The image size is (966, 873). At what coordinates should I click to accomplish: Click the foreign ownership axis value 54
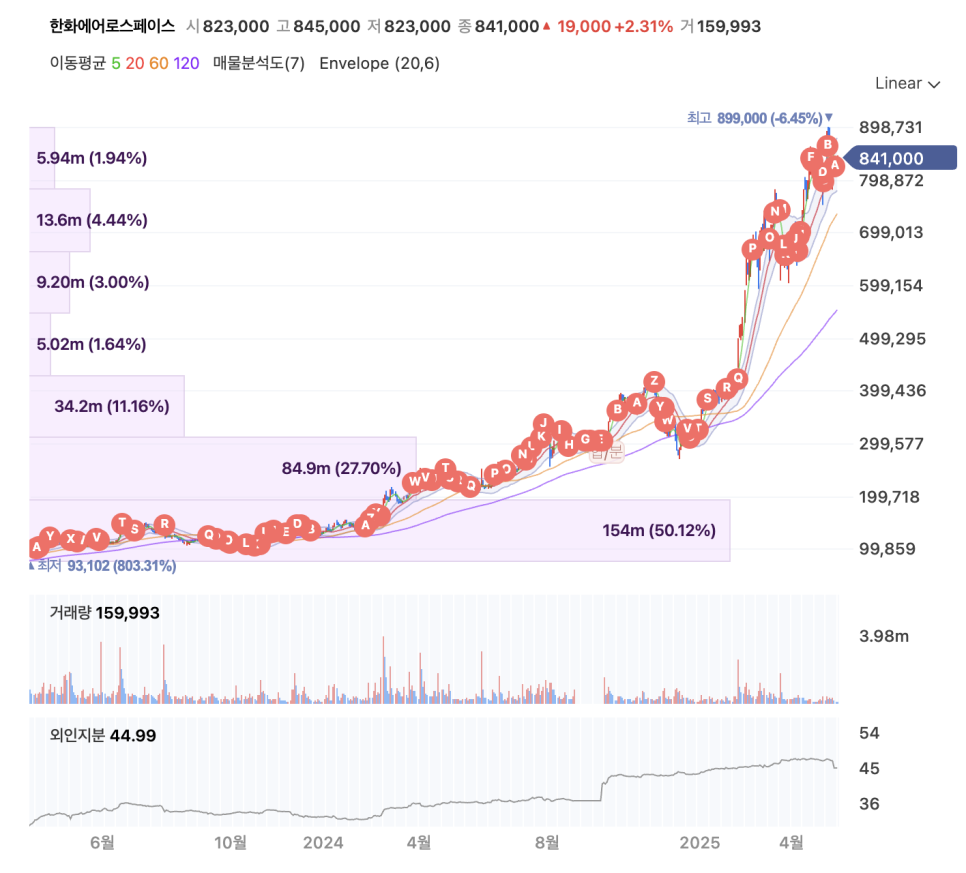(869, 733)
